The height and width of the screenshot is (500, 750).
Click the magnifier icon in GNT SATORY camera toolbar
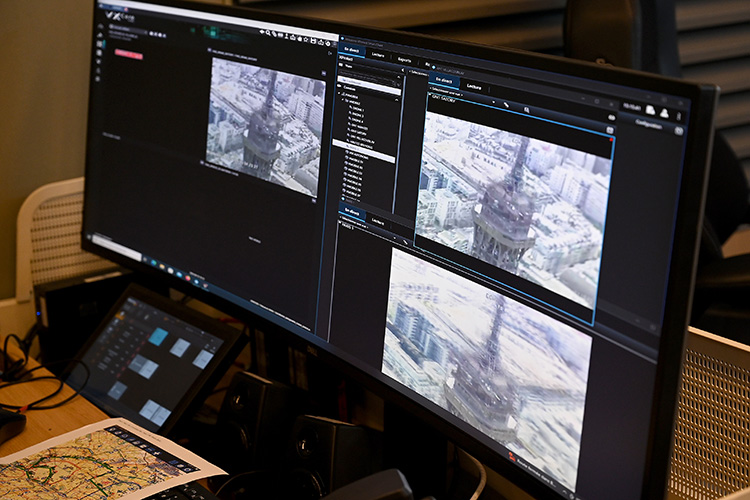point(526,110)
